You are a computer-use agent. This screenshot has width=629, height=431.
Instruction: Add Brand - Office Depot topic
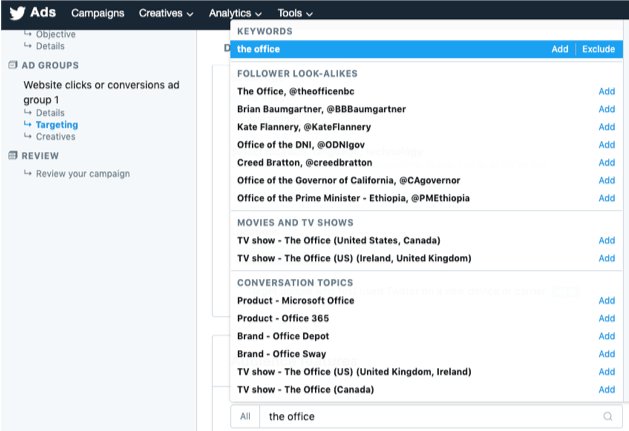[x=607, y=336]
